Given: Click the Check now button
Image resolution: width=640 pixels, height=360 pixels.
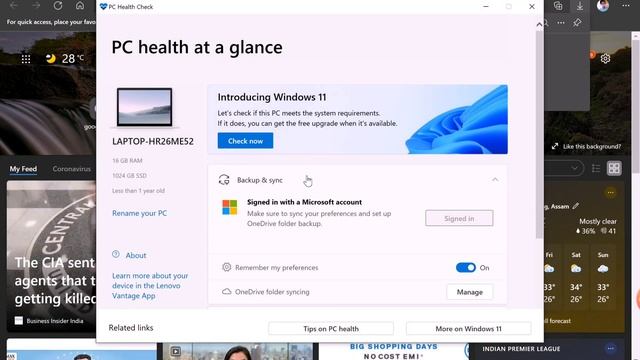Looking at the screenshot, I should pyautogui.click(x=245, y=141).
